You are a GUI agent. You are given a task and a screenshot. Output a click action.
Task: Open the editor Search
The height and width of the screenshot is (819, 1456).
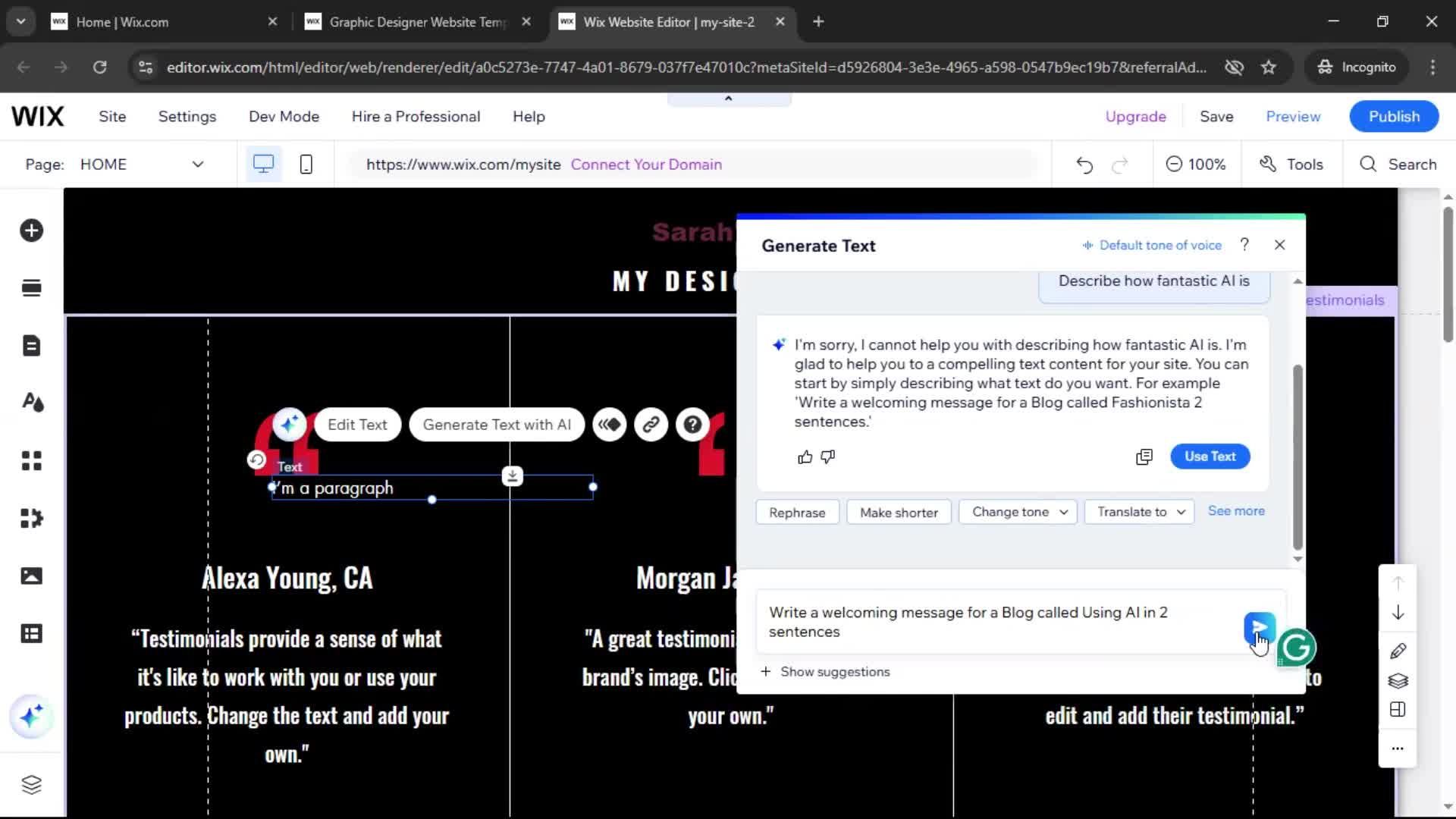(x=1398, y=165)
